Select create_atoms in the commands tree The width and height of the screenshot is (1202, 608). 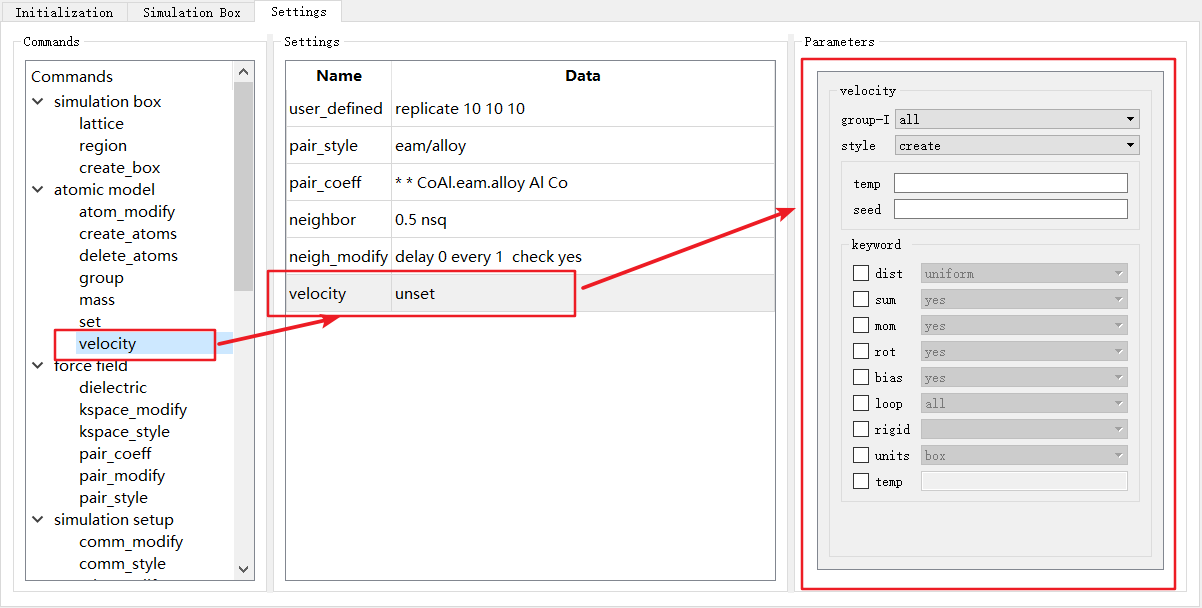click(128, 234)
